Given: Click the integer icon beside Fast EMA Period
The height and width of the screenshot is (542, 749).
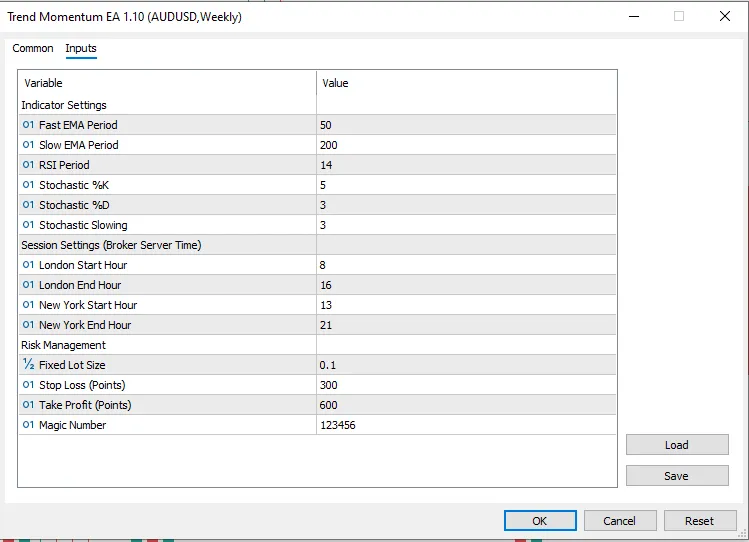Looking at the screenshot, I should (x=28, y=125).
